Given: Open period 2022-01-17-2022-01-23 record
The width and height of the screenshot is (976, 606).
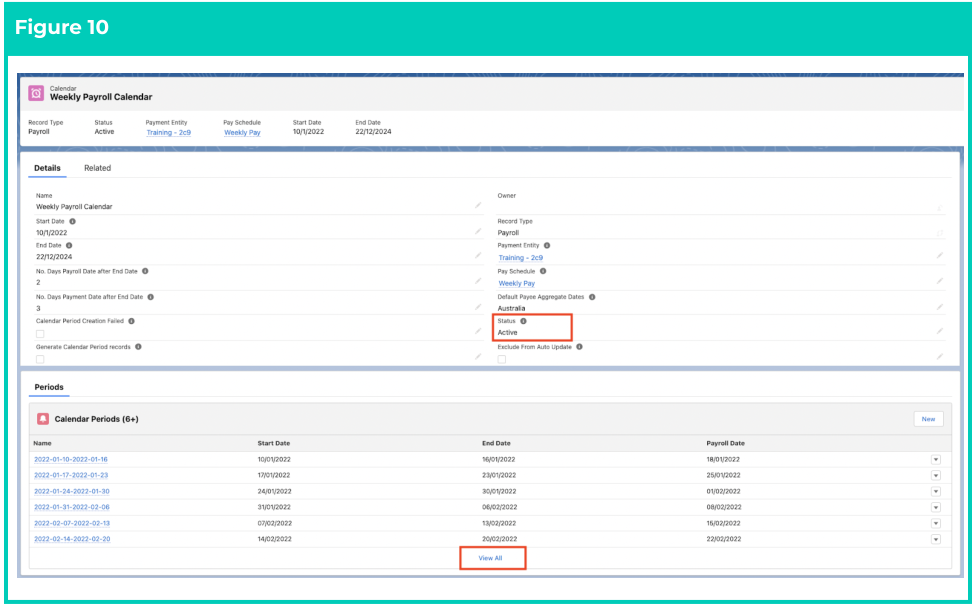Looking at the screenshot, I should (x=71, y=475).
